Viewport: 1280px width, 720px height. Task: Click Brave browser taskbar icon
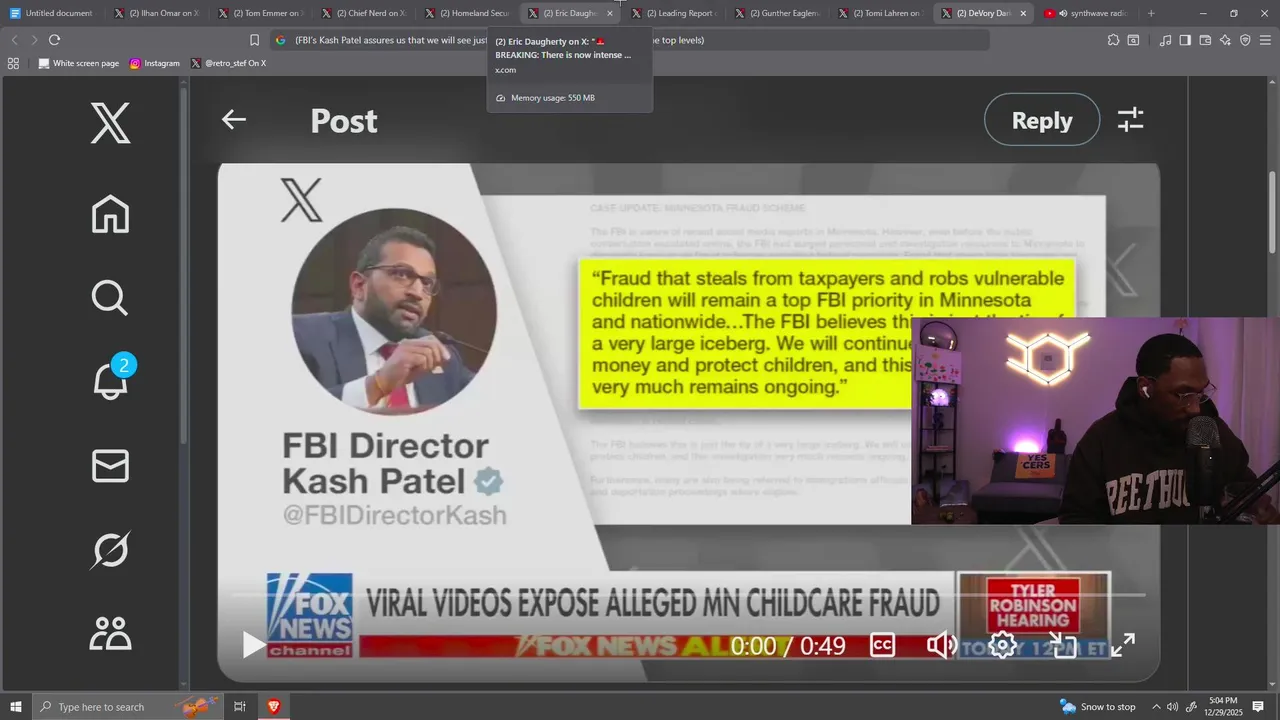[x=273, y=707]
